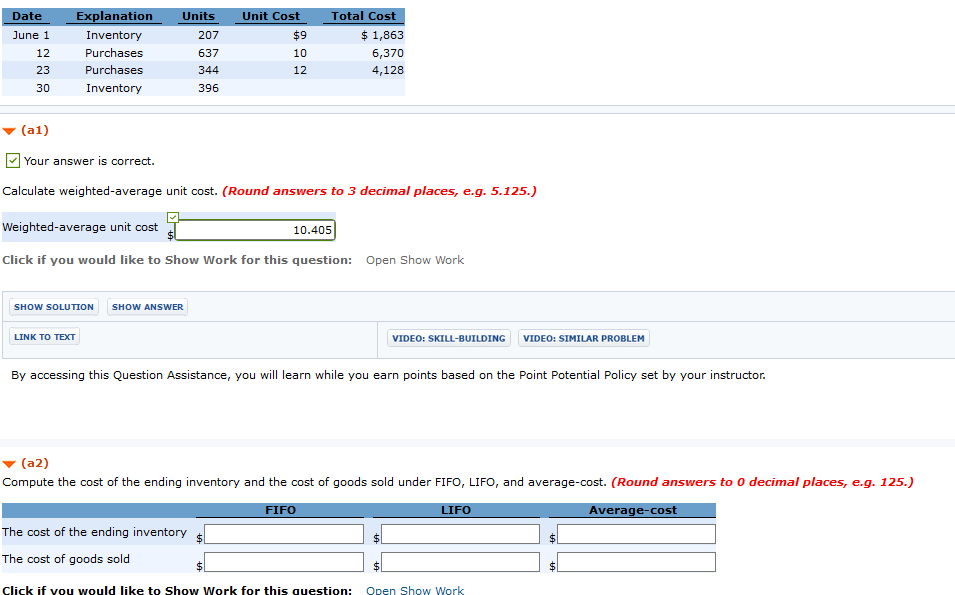Click the red 'Round answers to 0 decimal places' note
The width and height of the screenshot is (955, 595).
click(763, 482)
